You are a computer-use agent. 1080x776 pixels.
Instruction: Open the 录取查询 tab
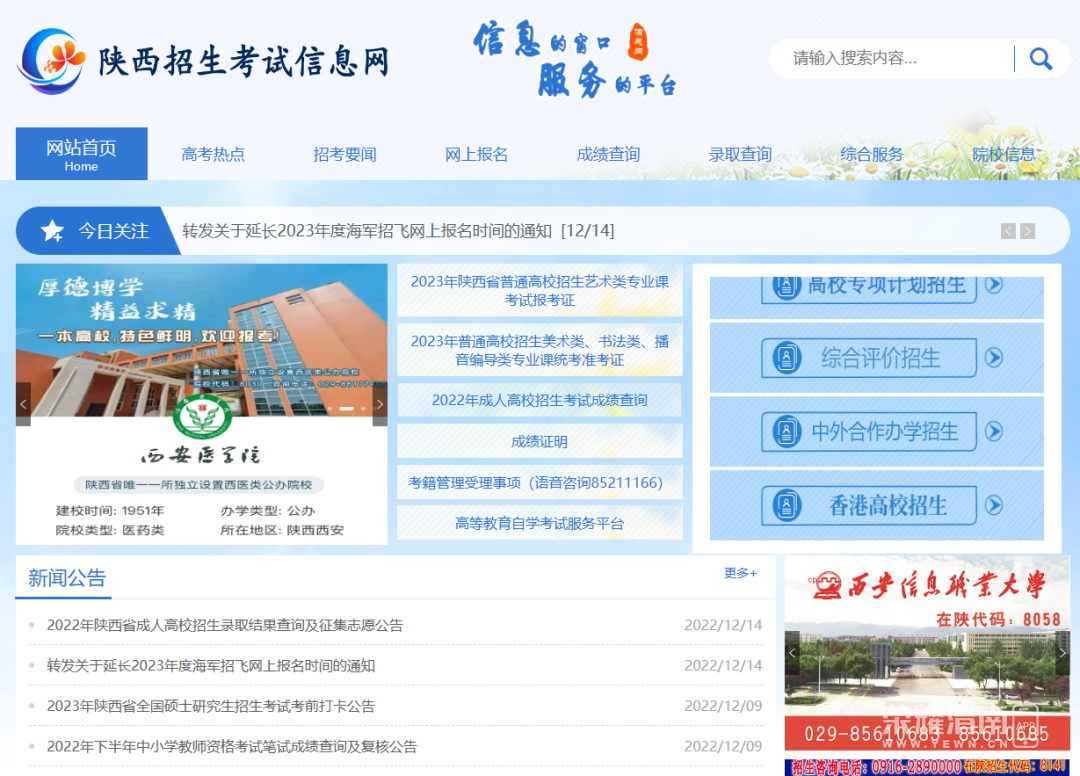tap(740, 154)
